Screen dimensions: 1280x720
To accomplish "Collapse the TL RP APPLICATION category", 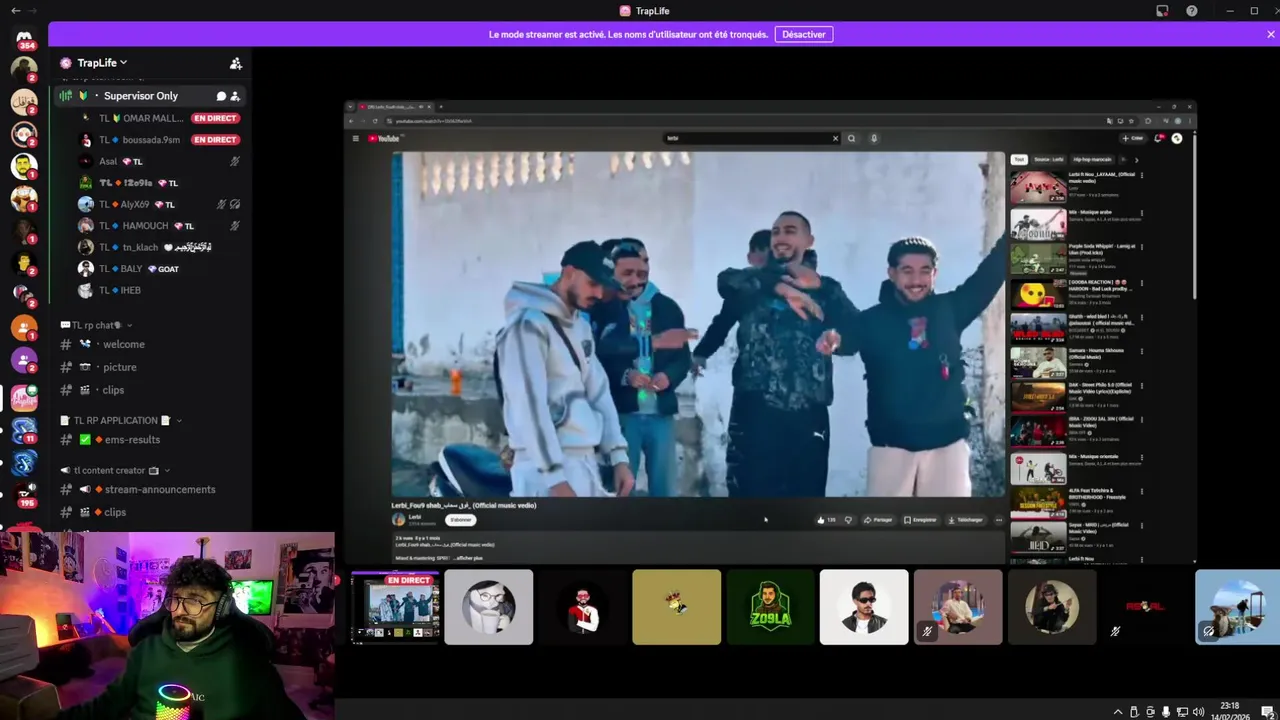I will click(x=120, y=421).
